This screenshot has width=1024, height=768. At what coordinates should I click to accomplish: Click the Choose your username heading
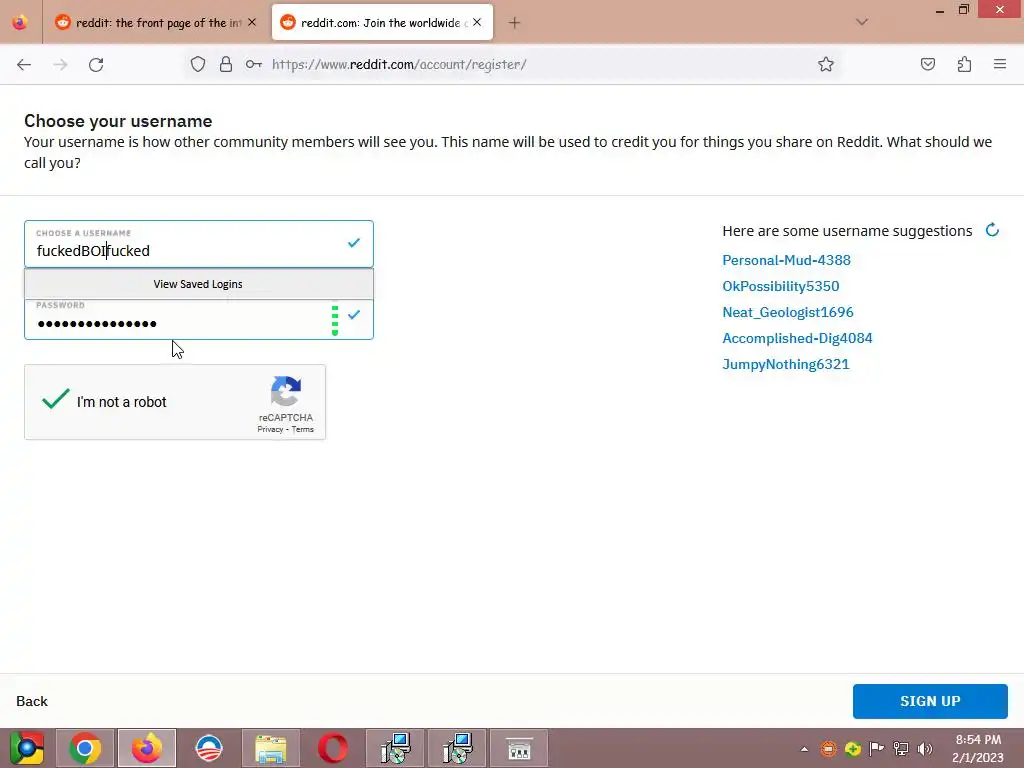(118, 121)
